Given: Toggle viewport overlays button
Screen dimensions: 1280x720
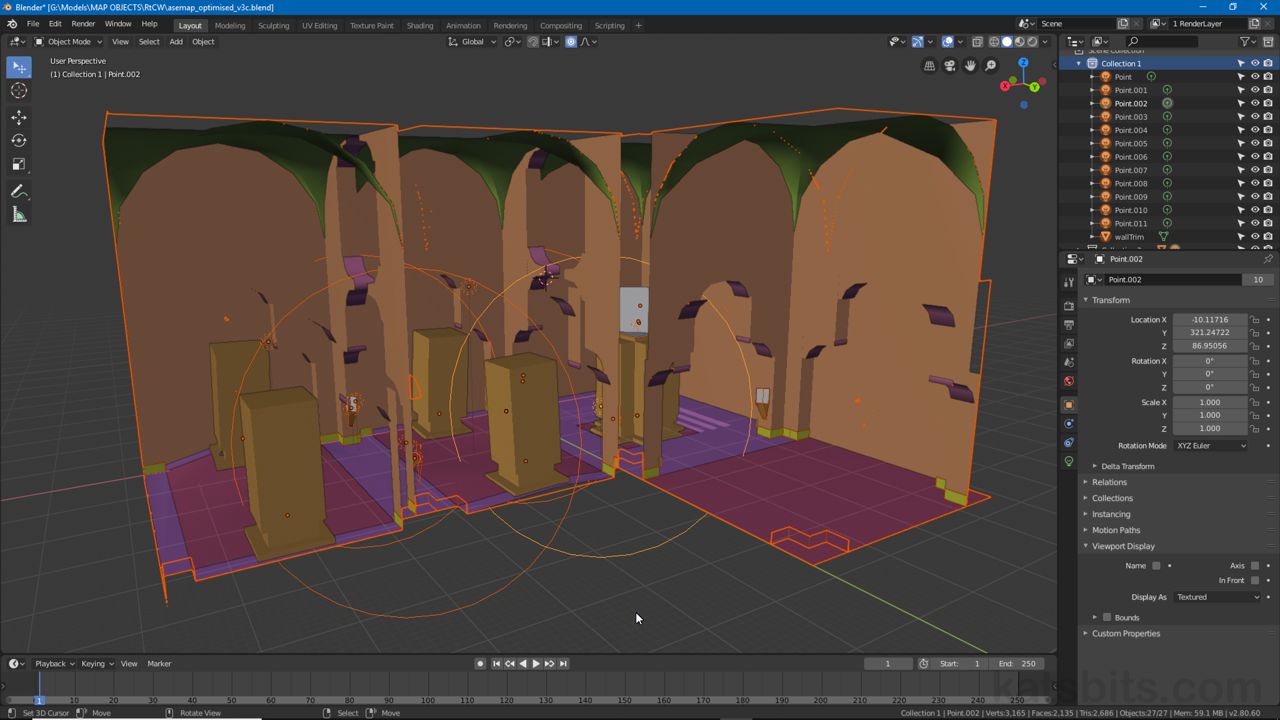Looking at the screenshot, I should pos(948,42).
